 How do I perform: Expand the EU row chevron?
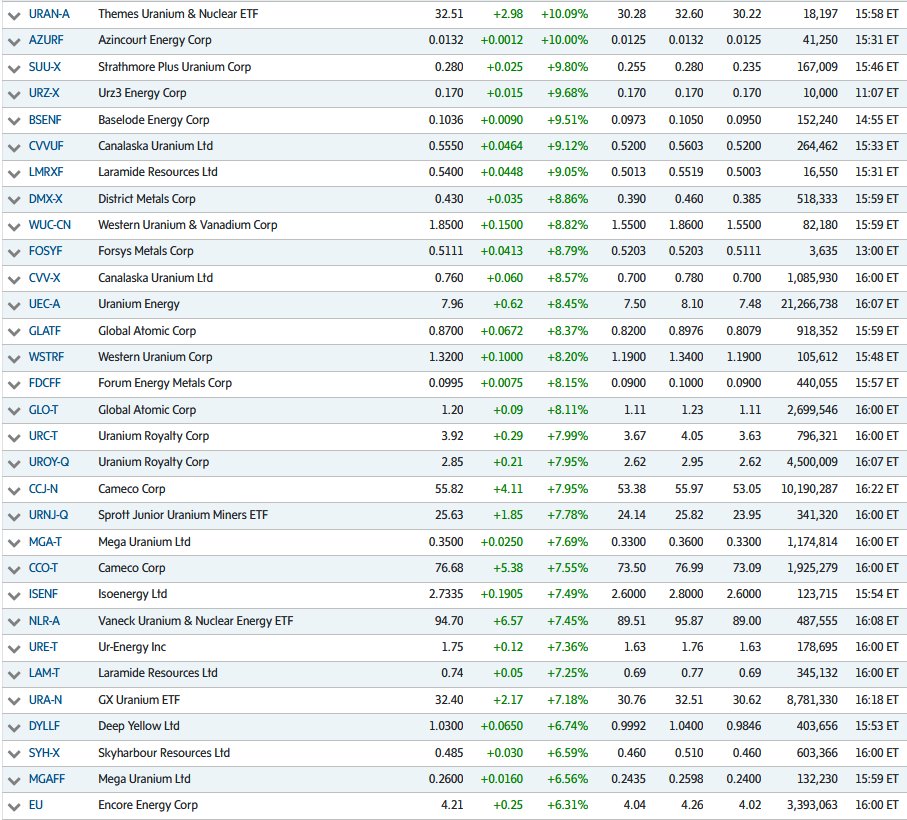(14, 807)
